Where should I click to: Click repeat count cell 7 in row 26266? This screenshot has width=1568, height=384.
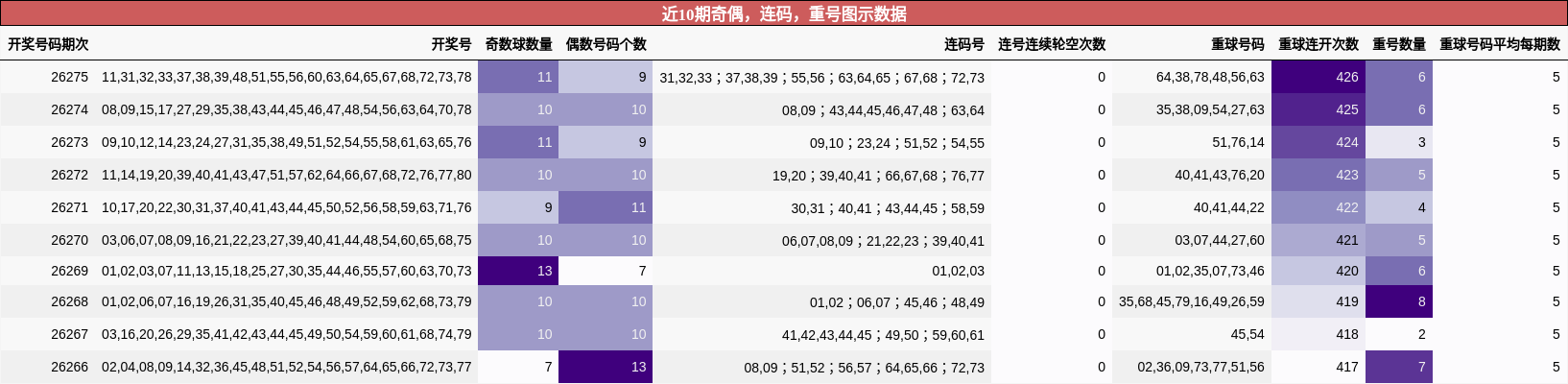point(1399,367)
